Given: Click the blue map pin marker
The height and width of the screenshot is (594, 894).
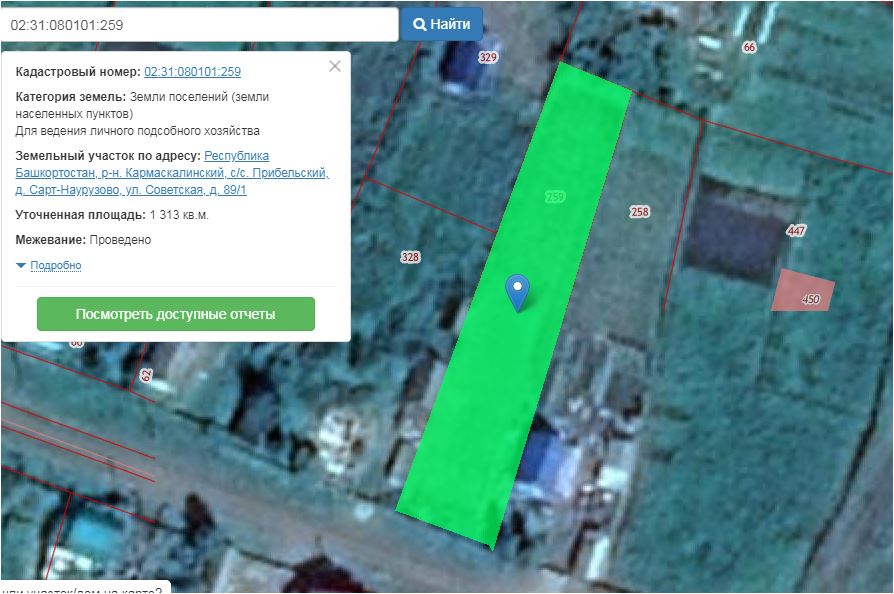Looking at the screenshot, I should pos(517,291).
